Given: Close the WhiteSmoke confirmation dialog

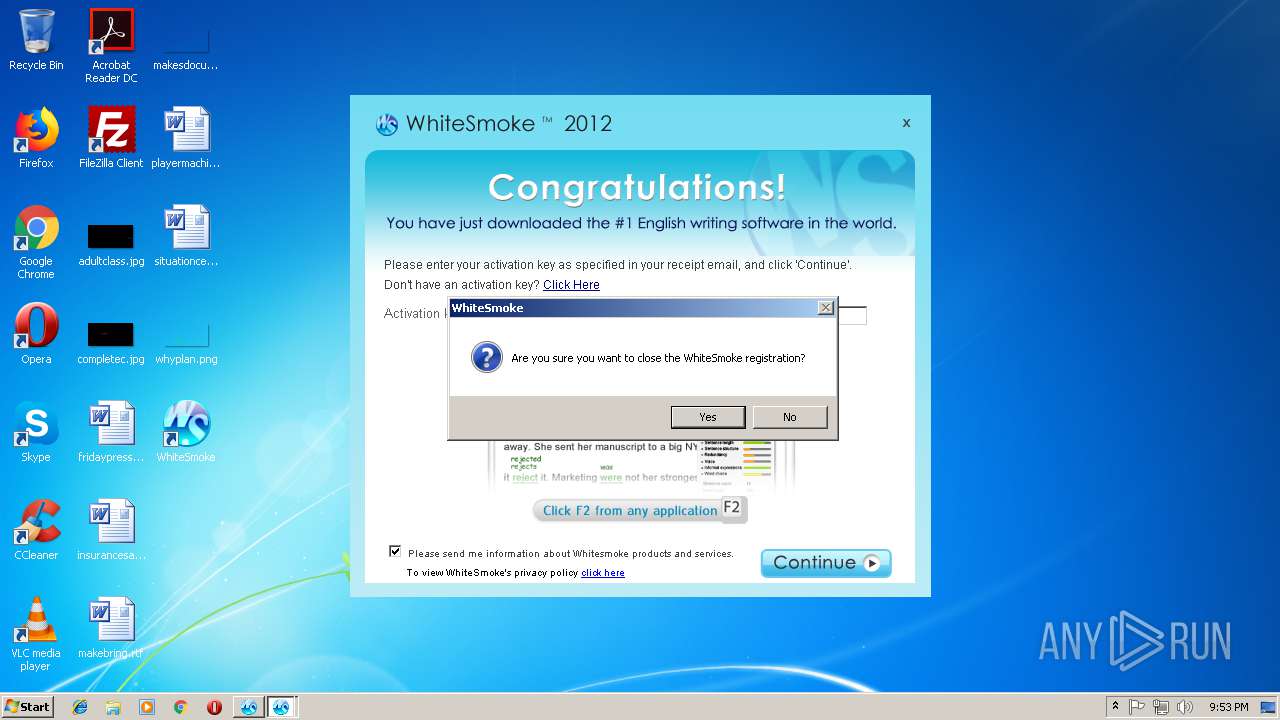Looking at the screenshot, I should click(826, 308).
